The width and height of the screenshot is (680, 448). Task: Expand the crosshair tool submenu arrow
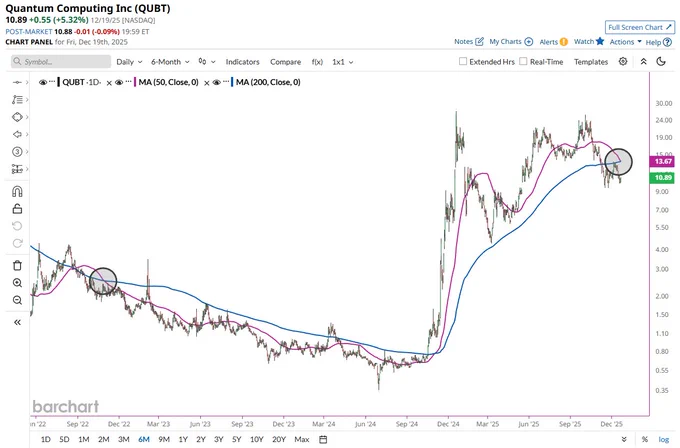27,82
